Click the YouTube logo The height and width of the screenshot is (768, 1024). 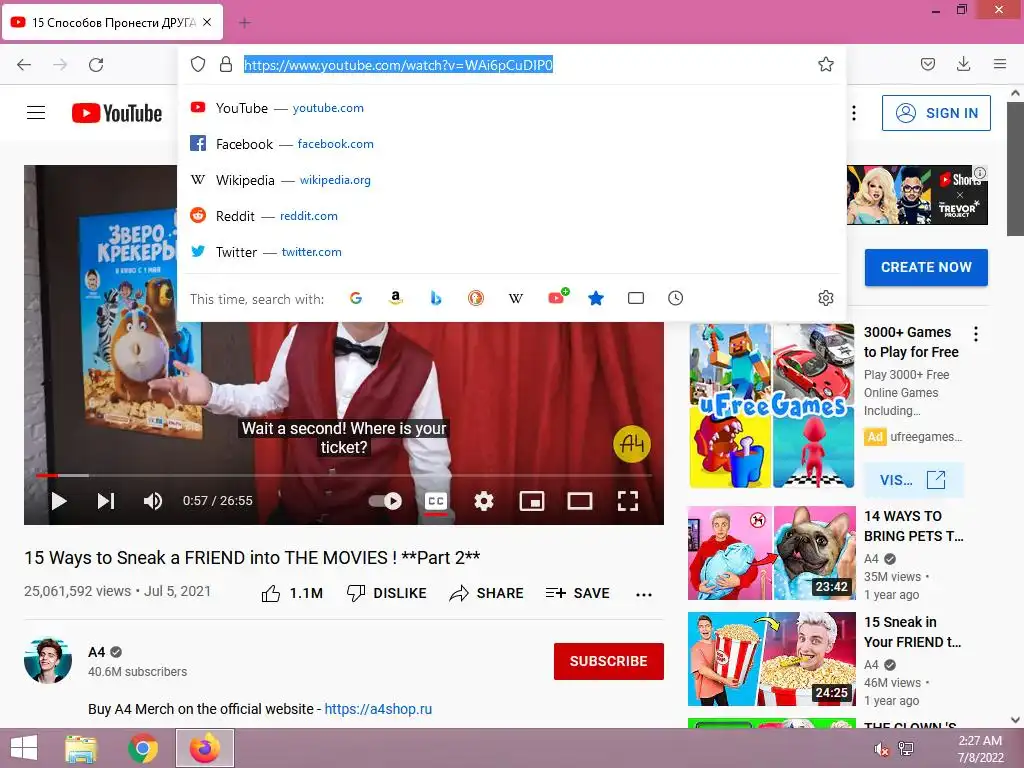coord(117,113)
